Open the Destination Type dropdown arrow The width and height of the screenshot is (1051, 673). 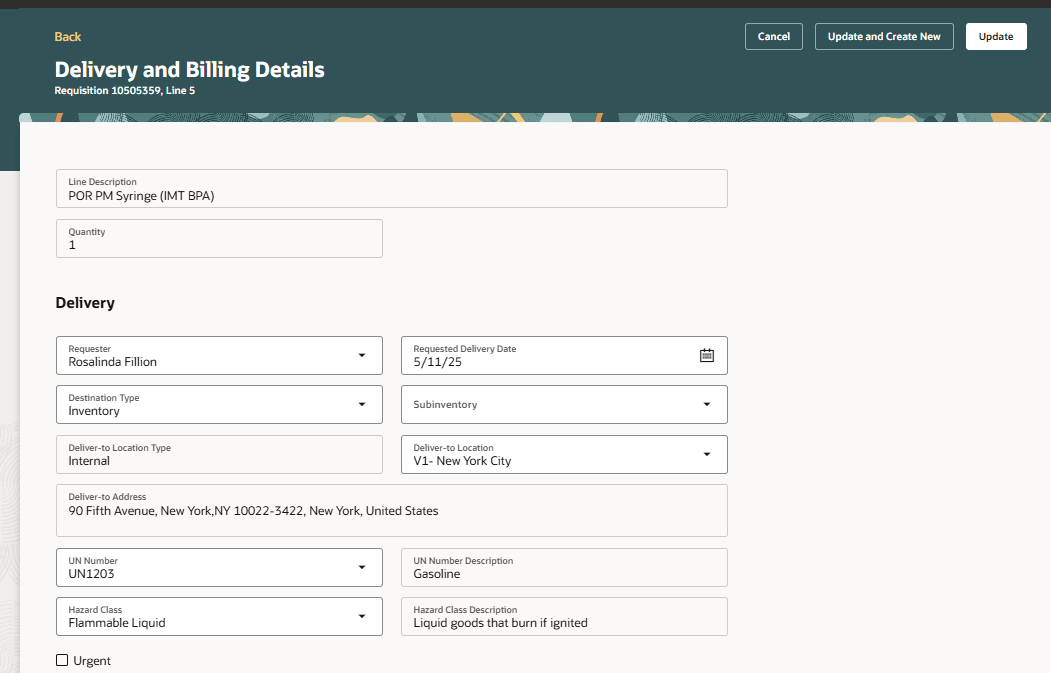[x=362, y=404]
